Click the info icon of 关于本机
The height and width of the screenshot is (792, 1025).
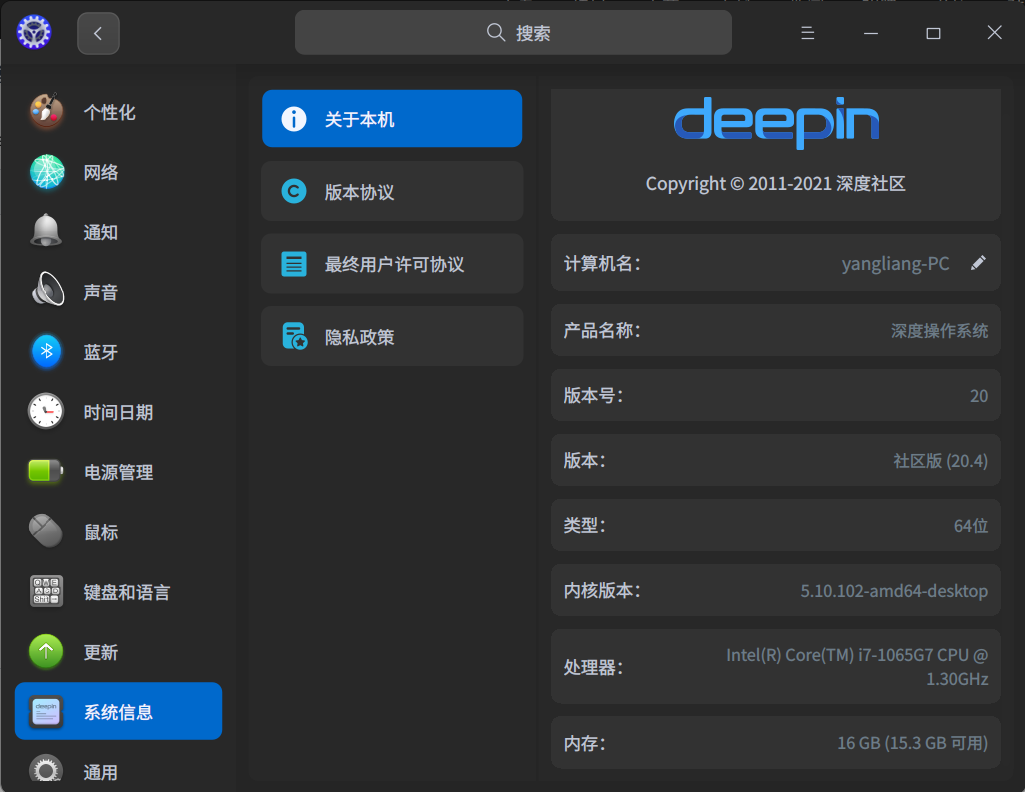294,119
